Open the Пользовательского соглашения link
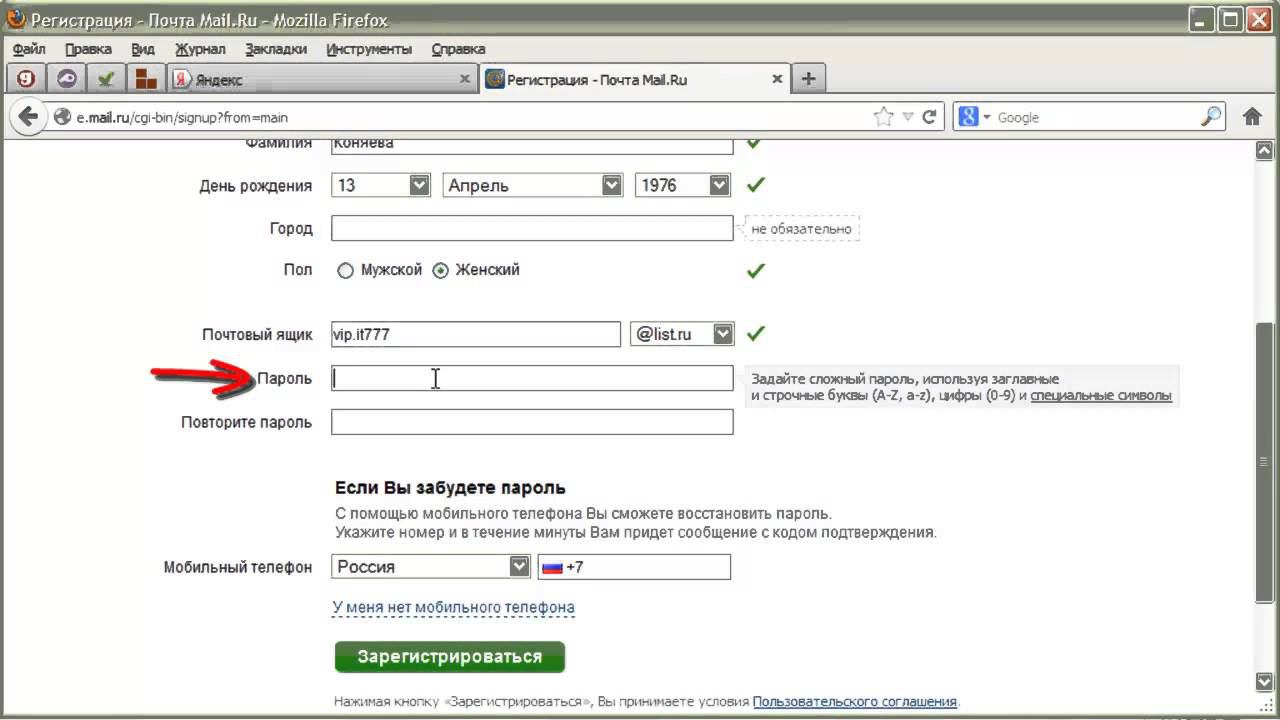Screen dimensions: 1280x720 855,702
